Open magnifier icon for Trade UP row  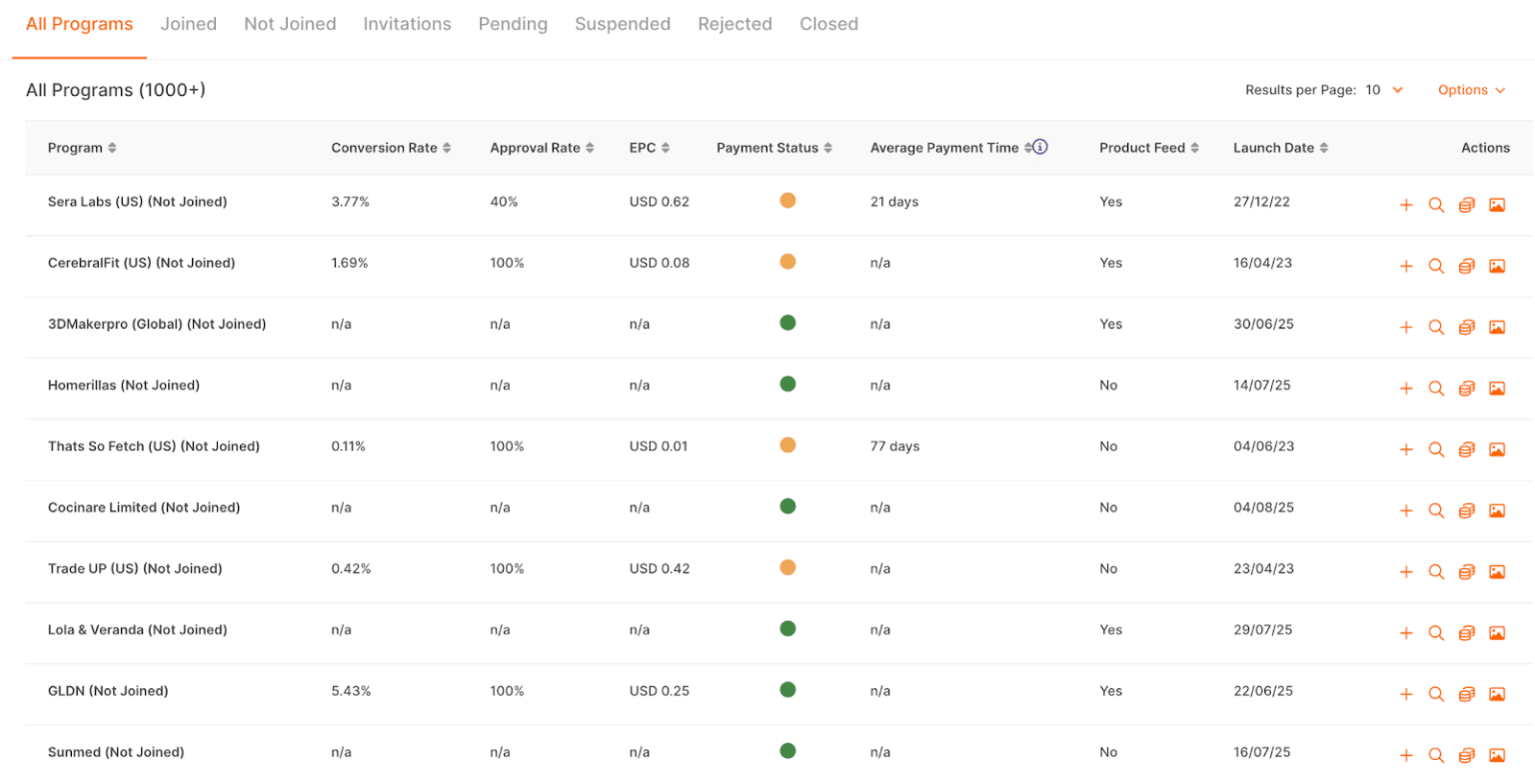(x=1436, y=572)
